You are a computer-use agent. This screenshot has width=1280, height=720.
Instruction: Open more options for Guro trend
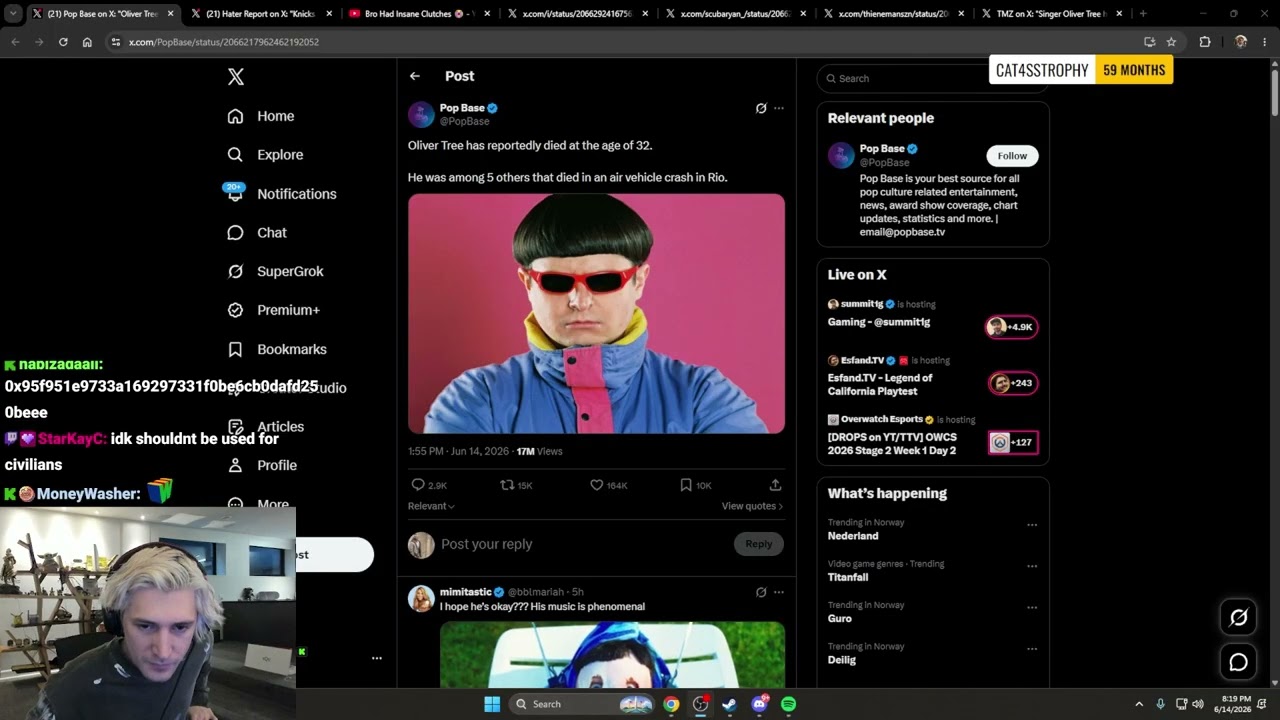click(x=1032, y=607)
